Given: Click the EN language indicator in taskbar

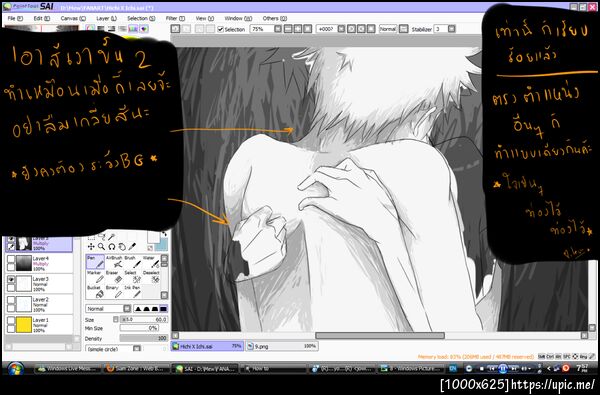Looking at the screenshot, I should tap(453, 369).
